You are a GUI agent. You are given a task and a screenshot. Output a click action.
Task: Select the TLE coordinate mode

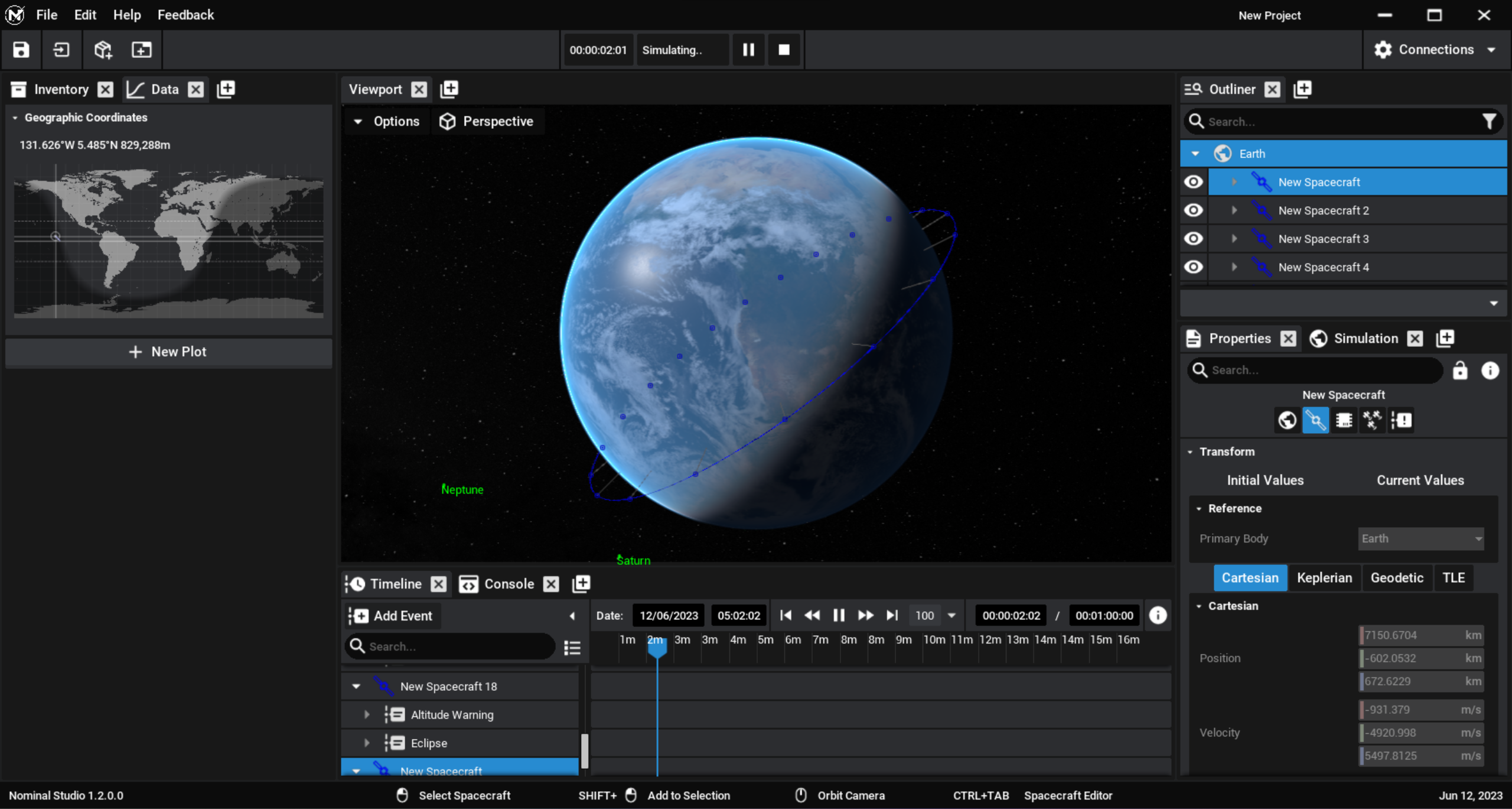[1453, 577]
